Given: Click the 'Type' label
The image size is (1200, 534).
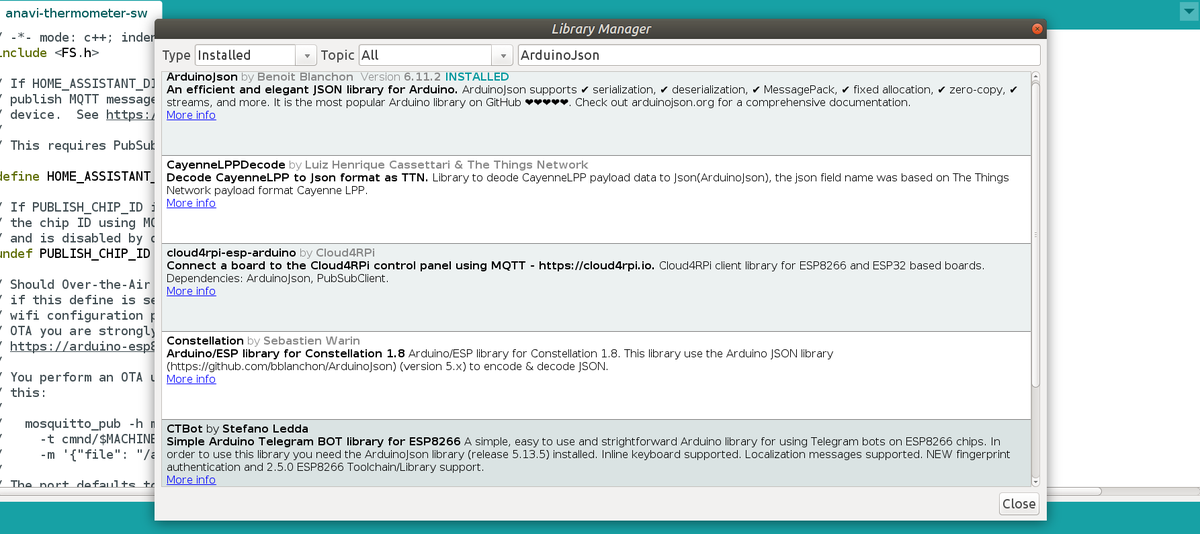Looking at the screenshot, I should [176, 56].
